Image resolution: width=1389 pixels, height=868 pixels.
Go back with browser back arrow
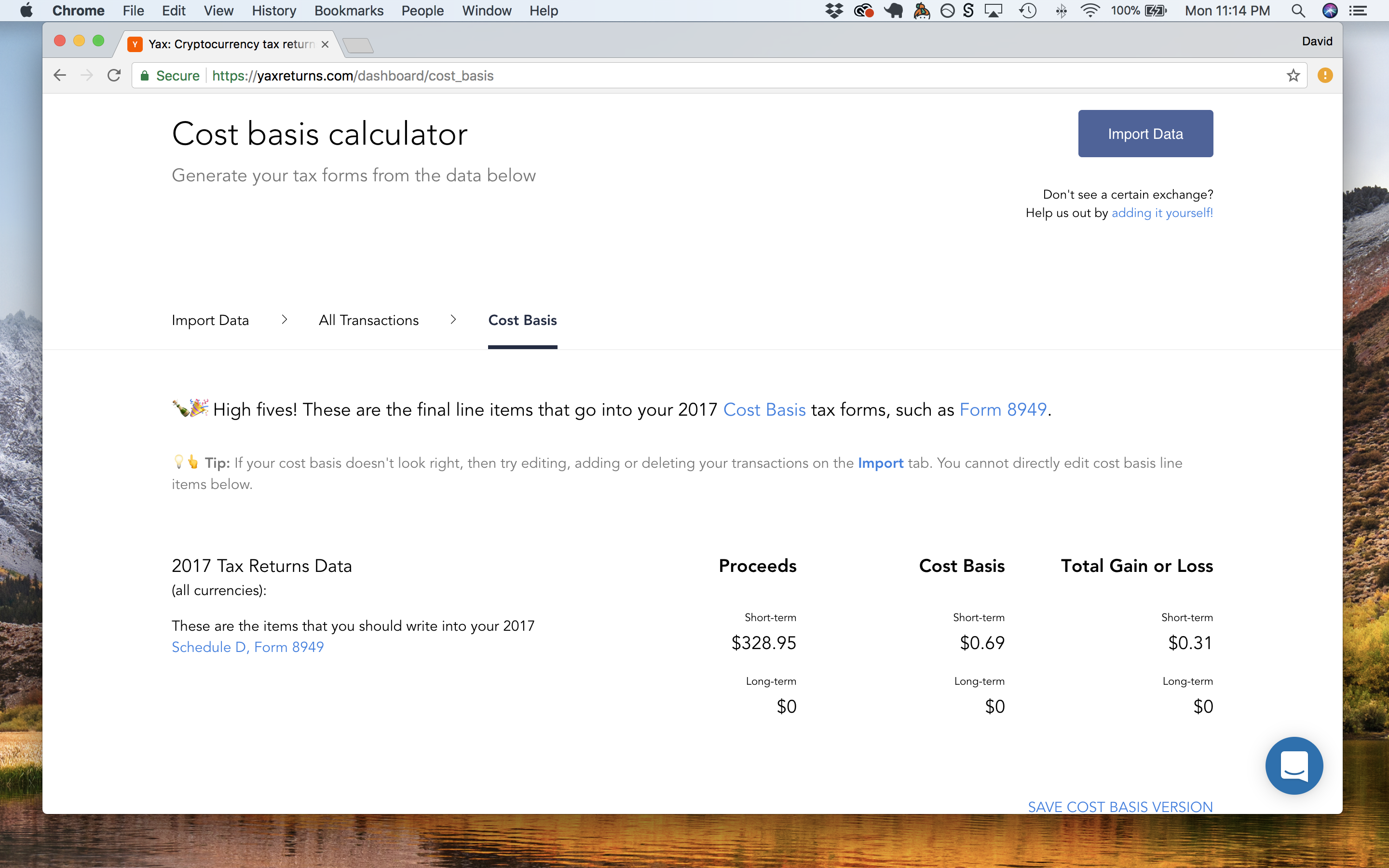pyautogui.click(x=60, y=76)
